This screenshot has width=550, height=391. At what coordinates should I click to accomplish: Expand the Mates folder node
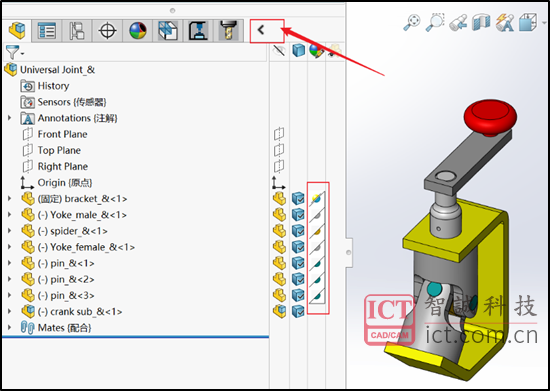[x=9, y=328]
